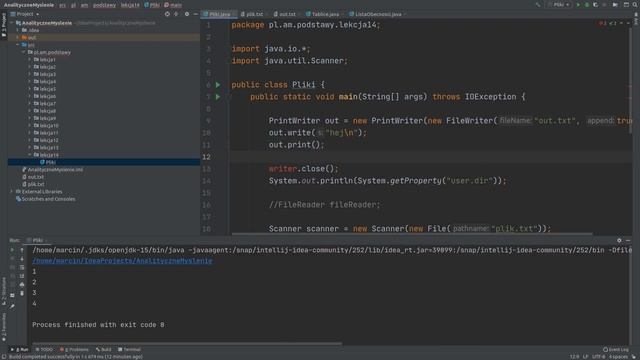Click the UTF-8 encoding in the status bar

[598, 356]
